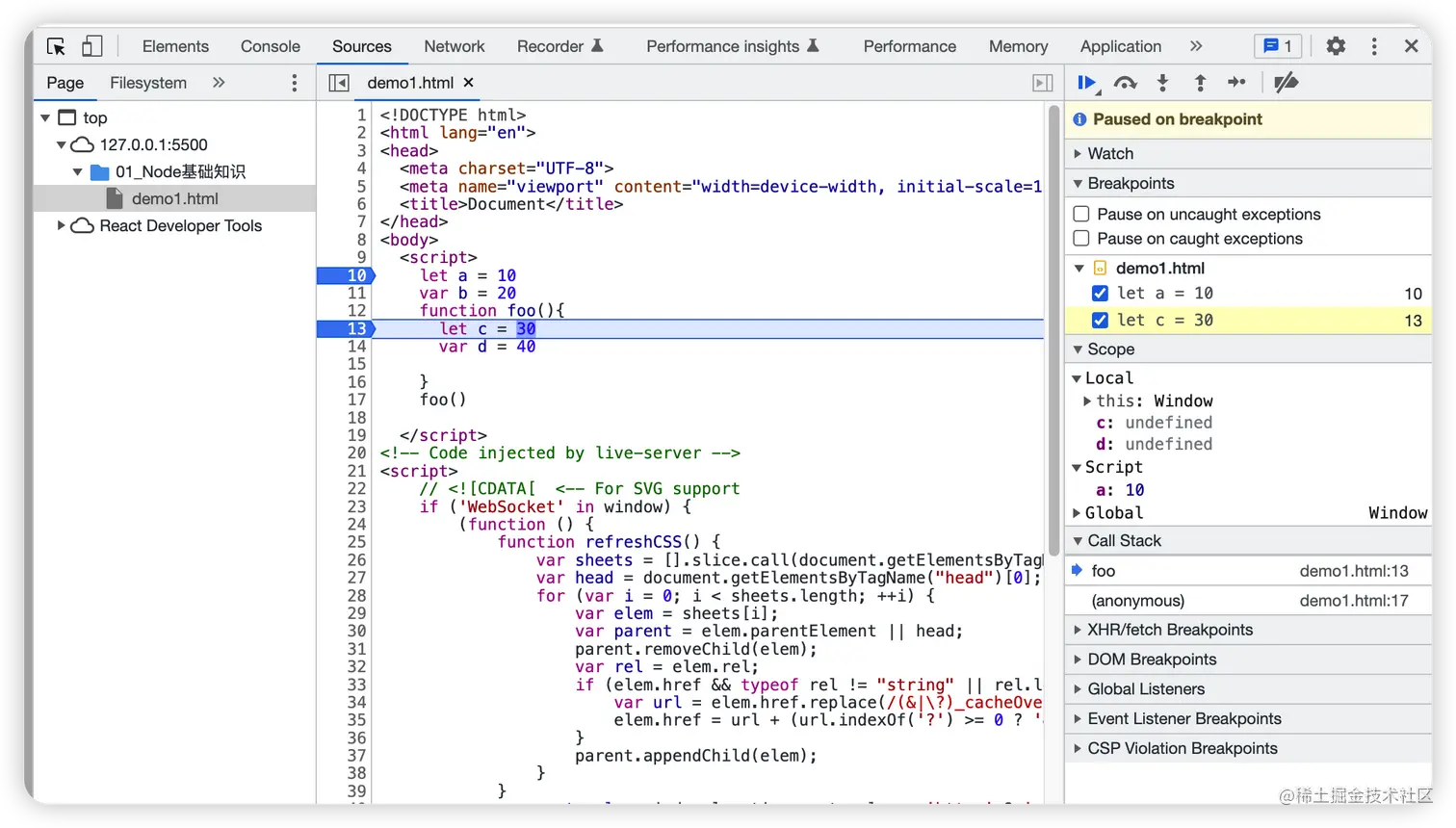Expand the Watch section
1456x828 pixels.
(1248, 154)
